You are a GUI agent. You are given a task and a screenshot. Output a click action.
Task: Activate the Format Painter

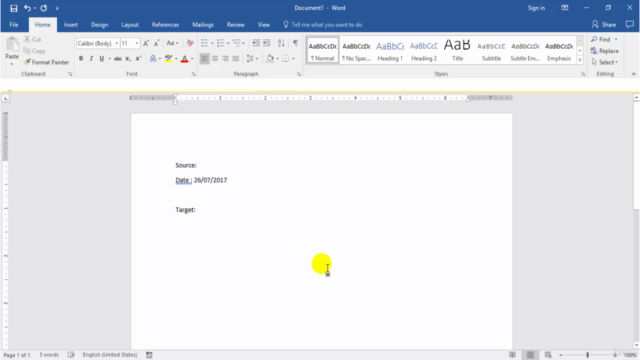coord(46,62)
